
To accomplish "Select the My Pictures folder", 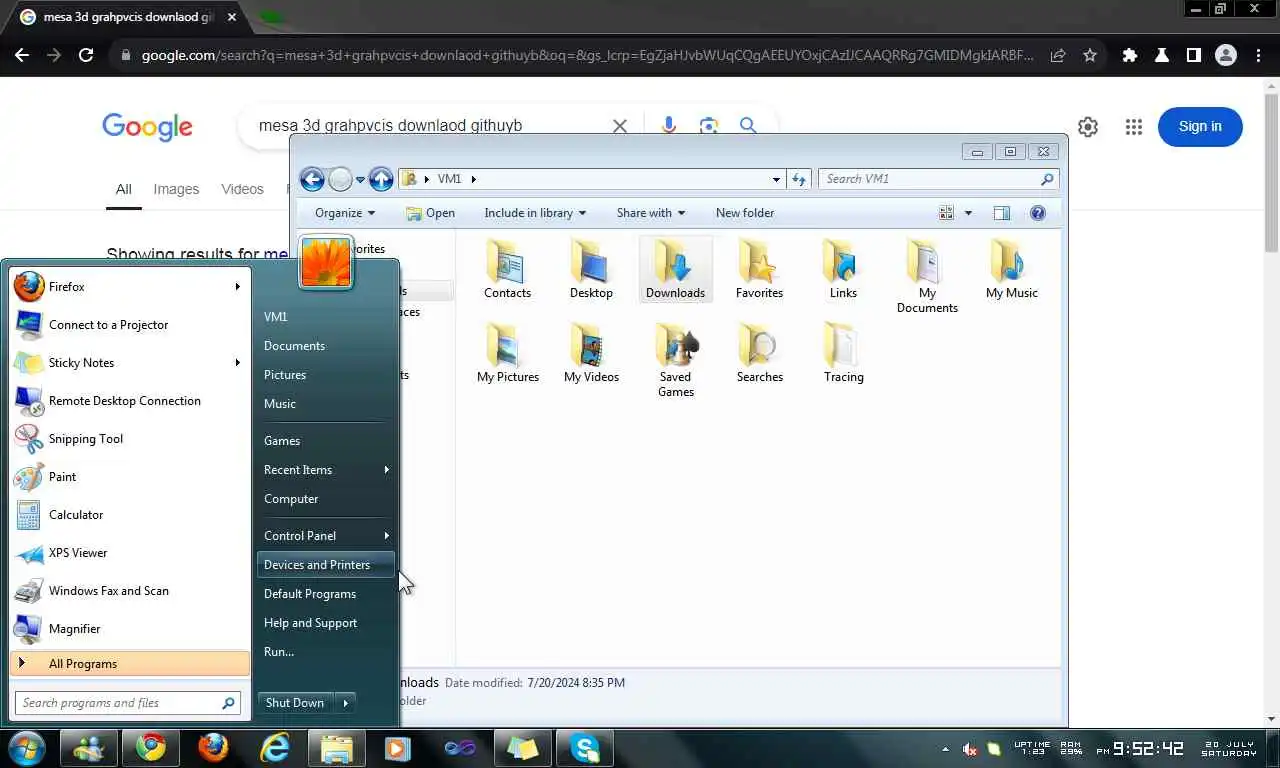I will coord(507,353).
